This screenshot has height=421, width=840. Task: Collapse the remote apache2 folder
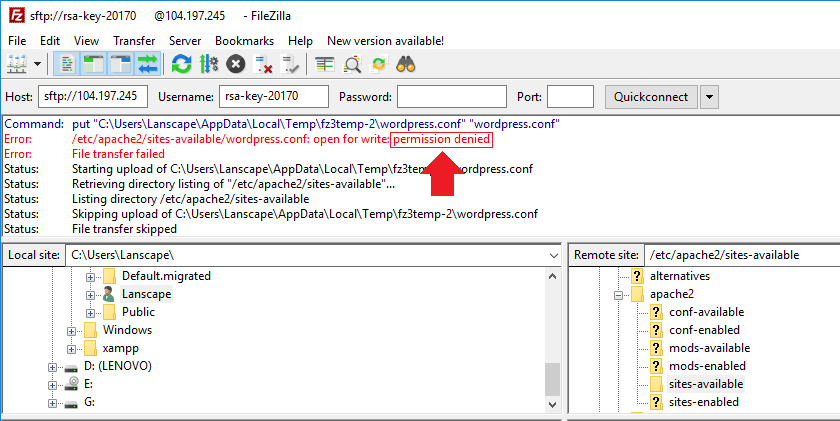(x=618, y=295)
